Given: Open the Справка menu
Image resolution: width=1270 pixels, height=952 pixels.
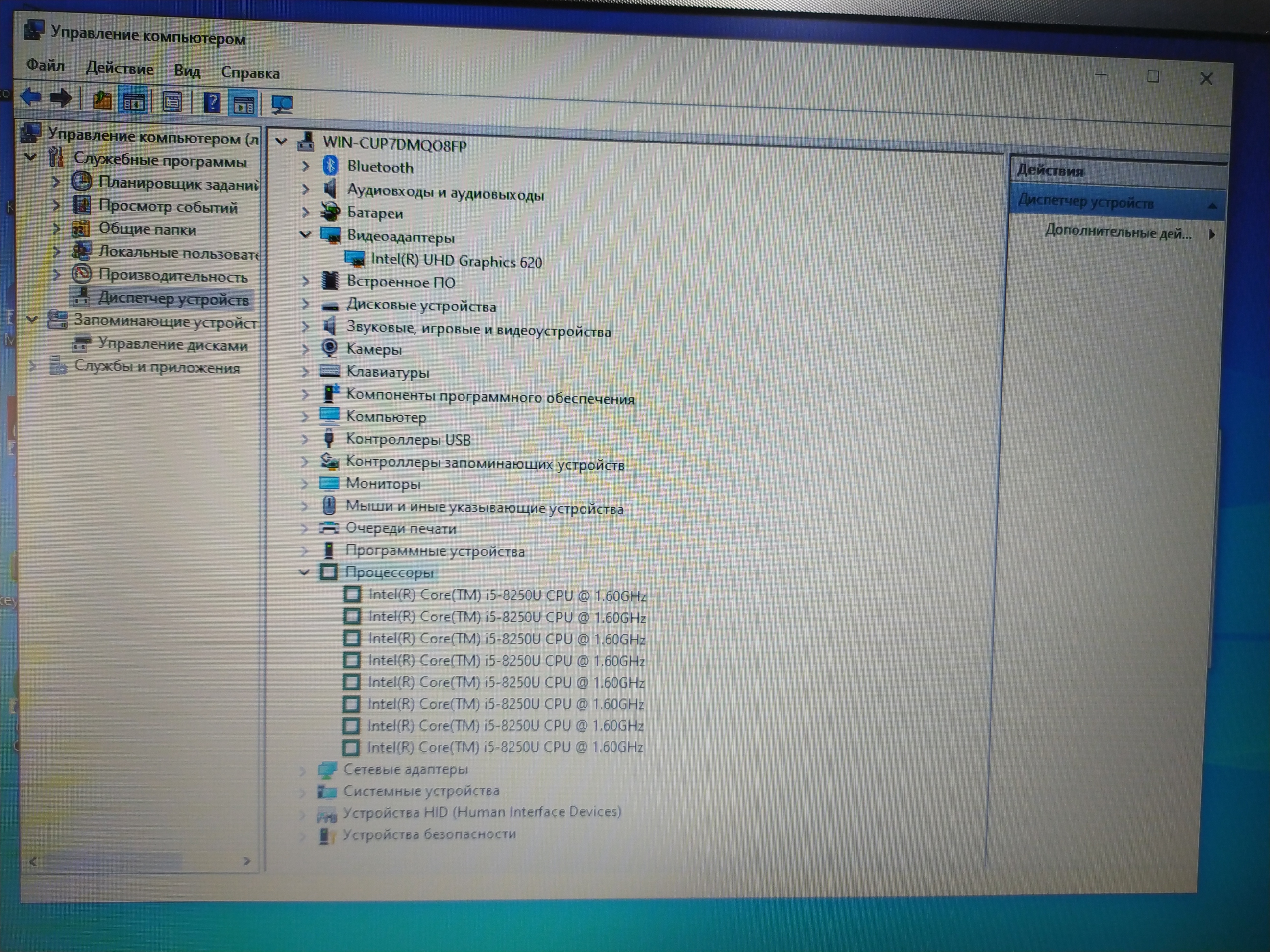Looking at the screenshot, I should point(250,73).
